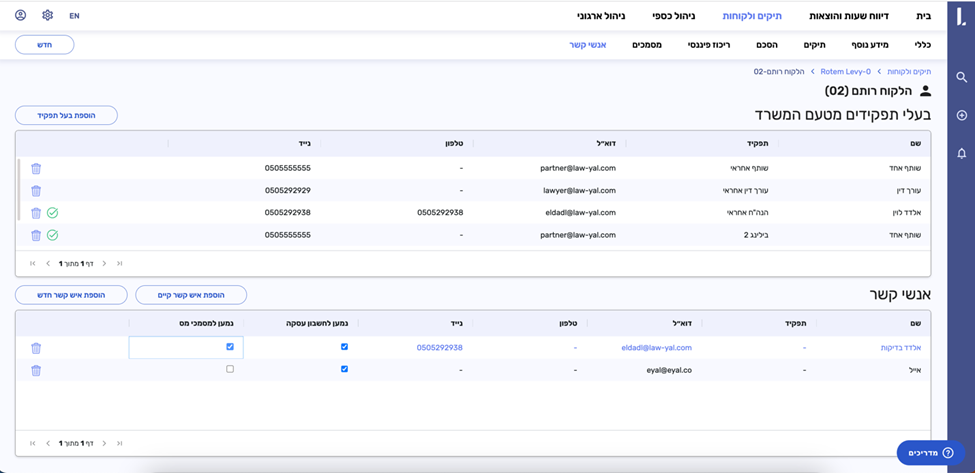Open the settings gear icon

tap(48, 16)
